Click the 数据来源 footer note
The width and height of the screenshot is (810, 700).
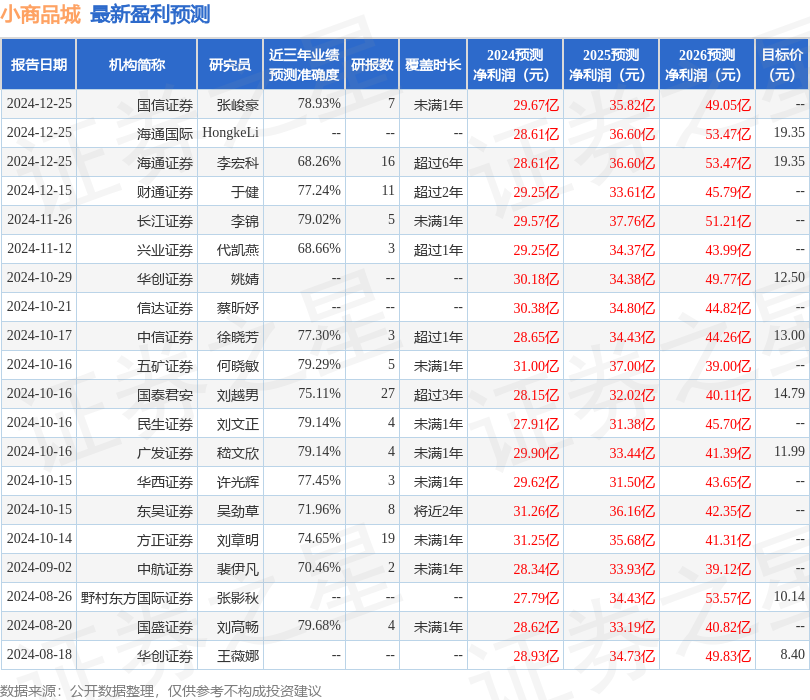(161, 691)
